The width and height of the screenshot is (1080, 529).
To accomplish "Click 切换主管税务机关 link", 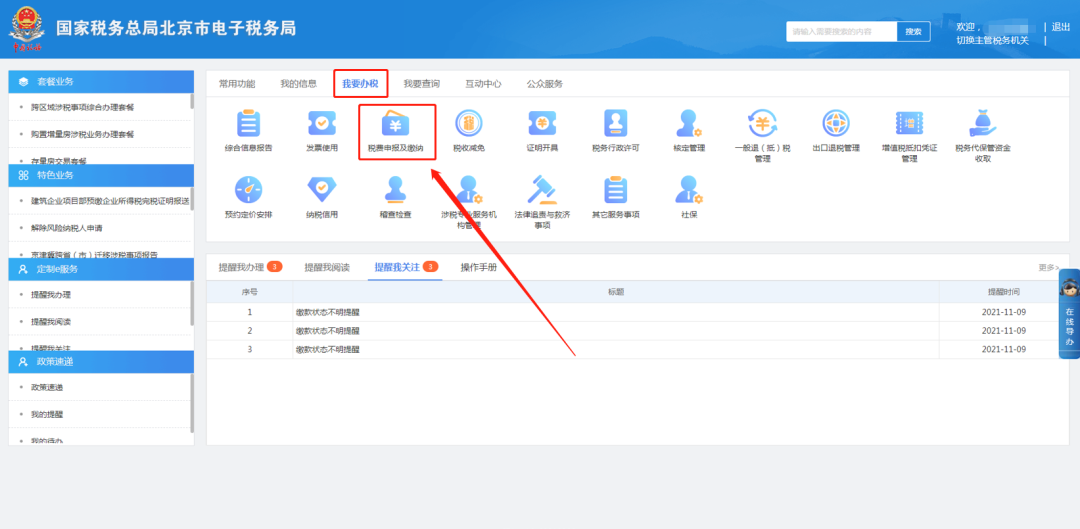I will [993, 41].
